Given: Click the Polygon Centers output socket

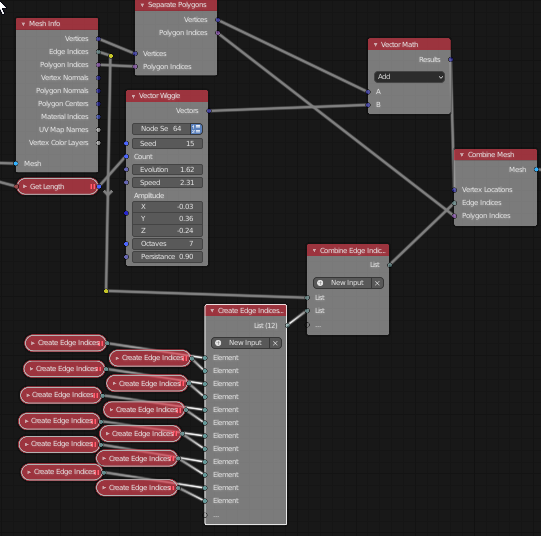Looking at the screenshot, I should coord(98,104).
